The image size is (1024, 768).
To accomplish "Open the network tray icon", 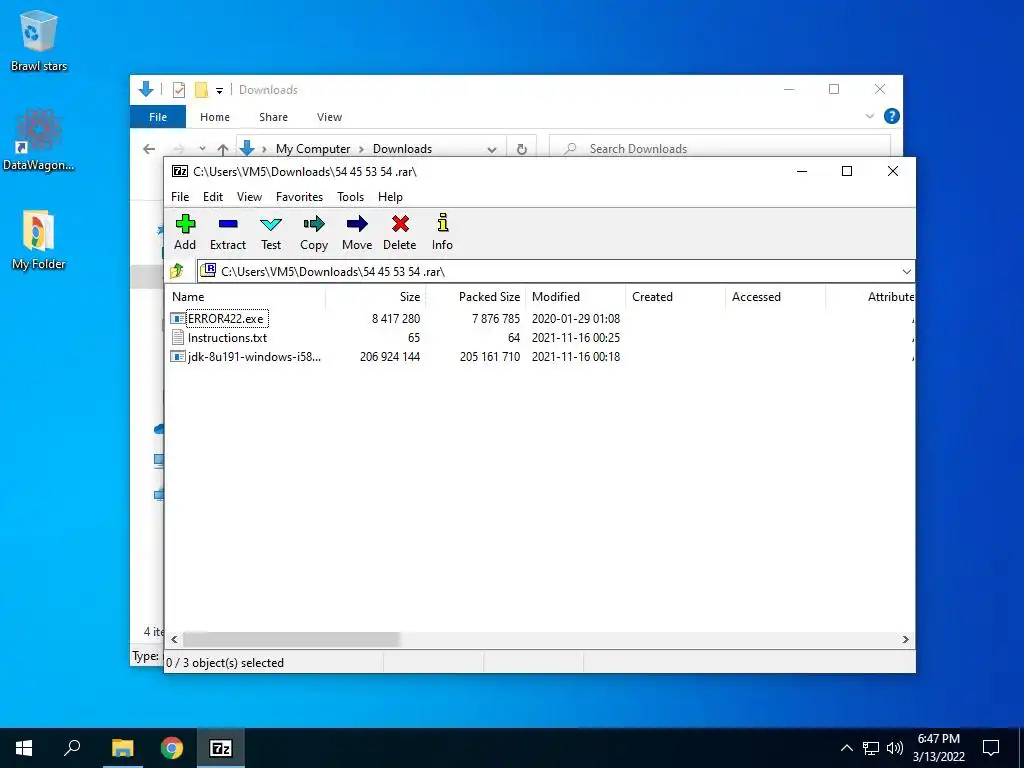I will (x=871, y=748).
